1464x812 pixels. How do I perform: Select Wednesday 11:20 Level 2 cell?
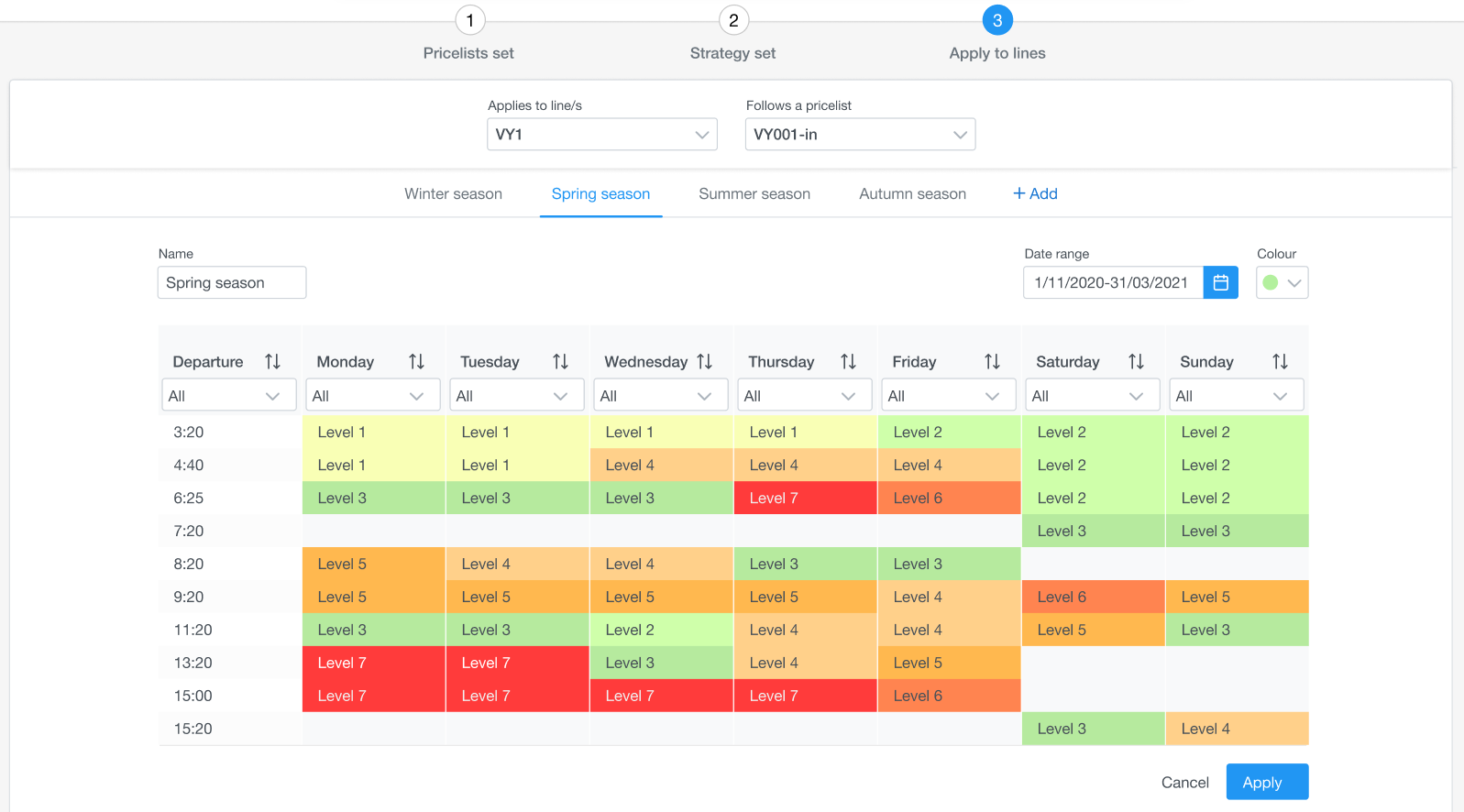pos(662,630)
